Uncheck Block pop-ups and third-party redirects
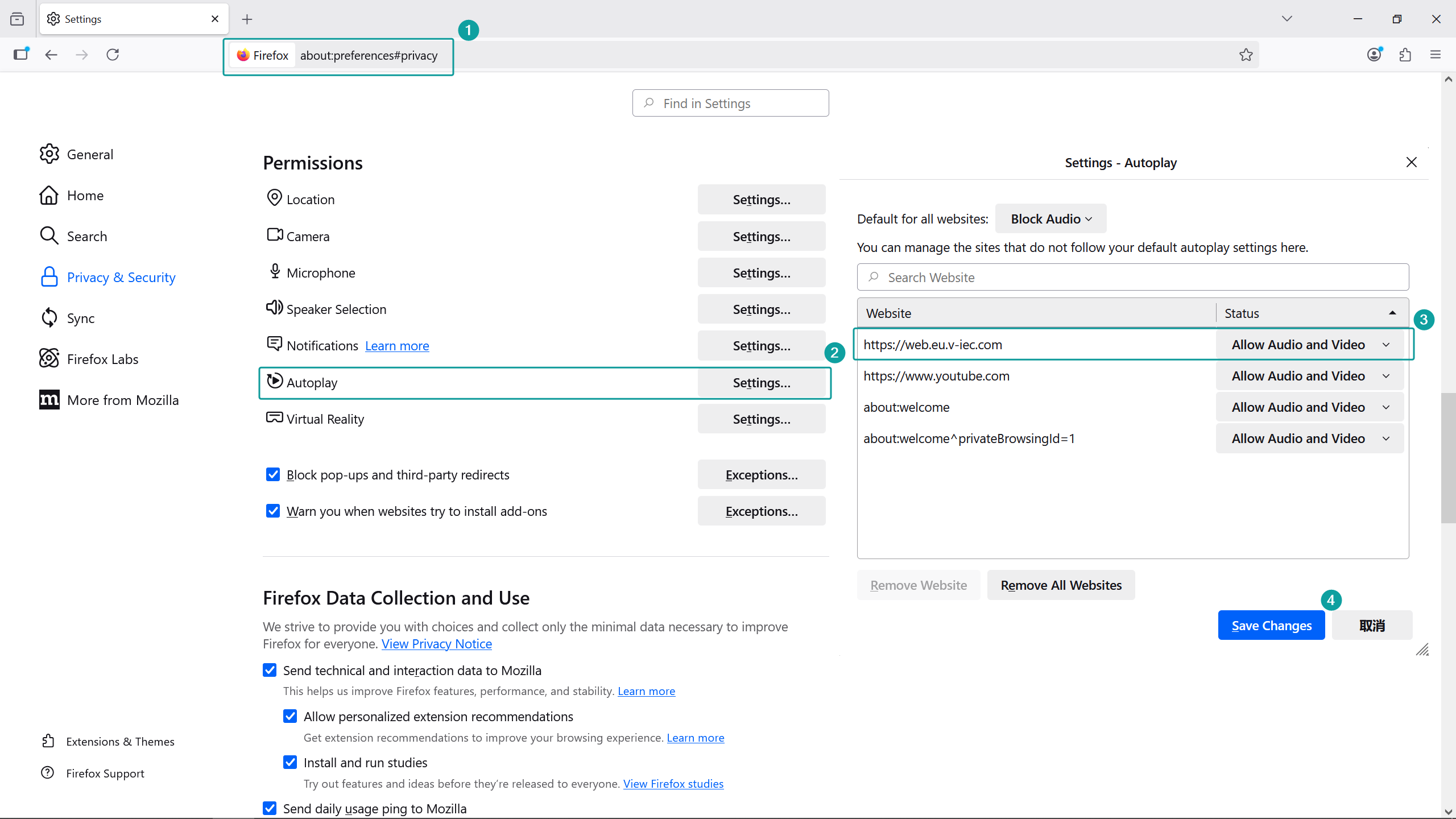This screenshot has height=819, width=1456. (273, 474)
